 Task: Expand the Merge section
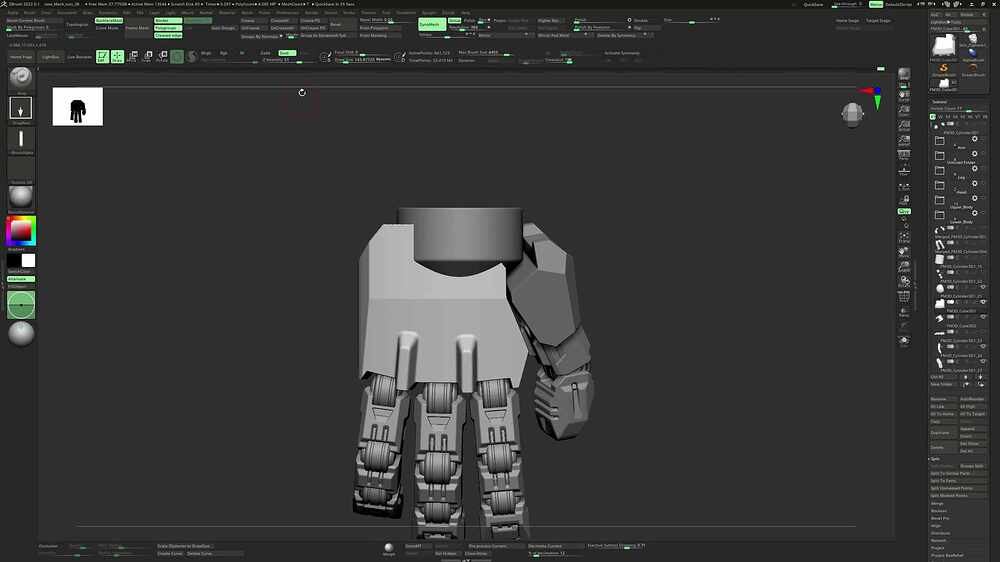click(x=937, y=503)
